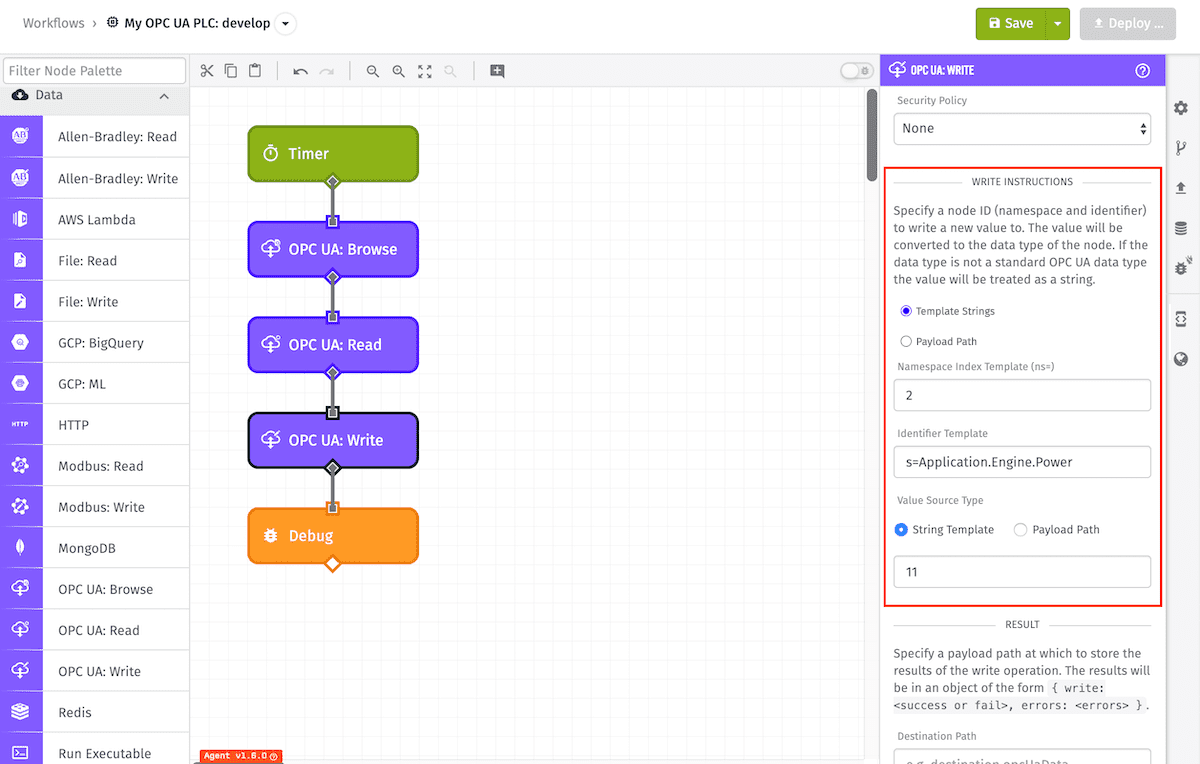Select the Modbus: Read palette node

point(95,466)
